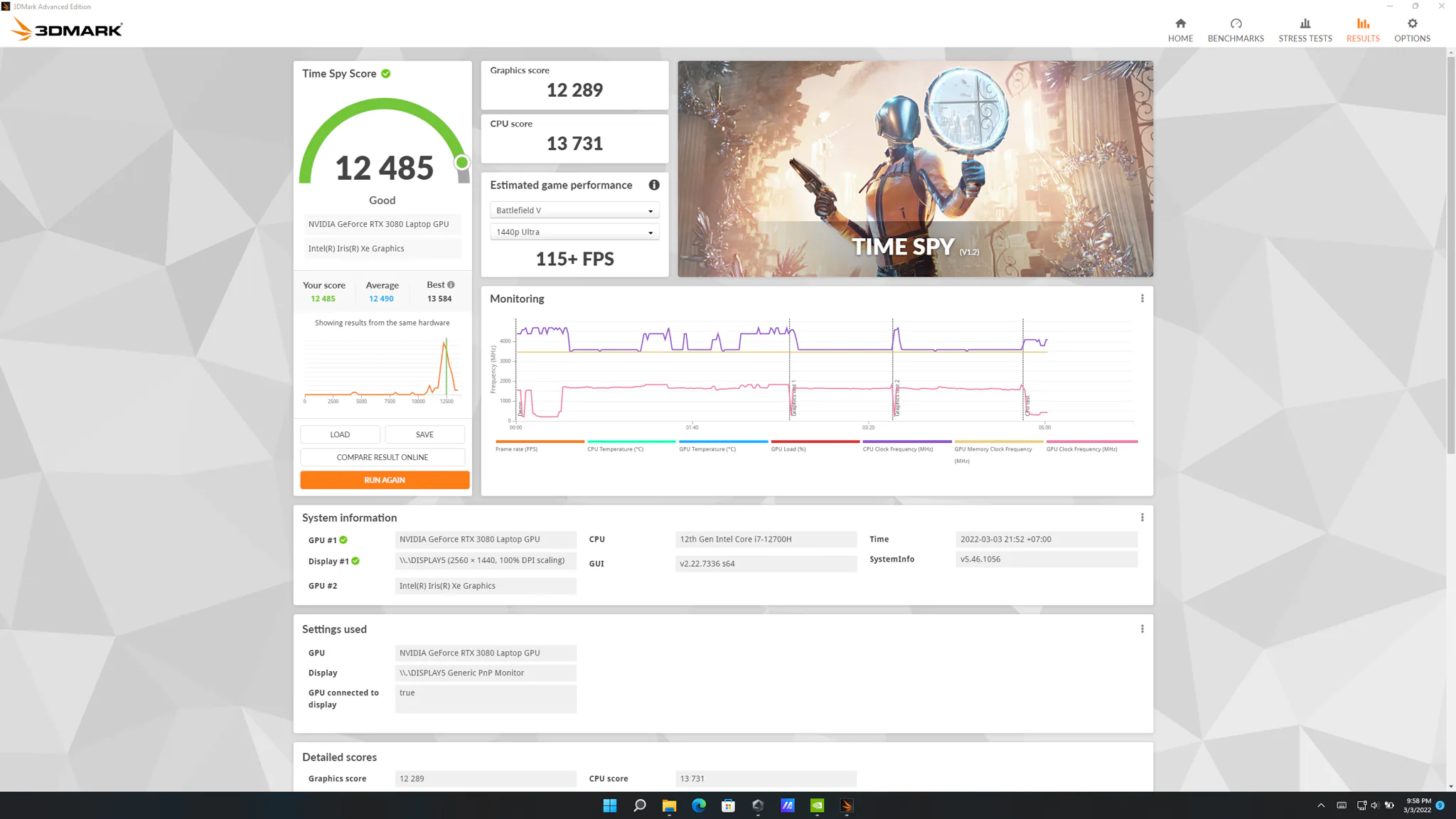Click the Average score 12 490

[381, 299]
